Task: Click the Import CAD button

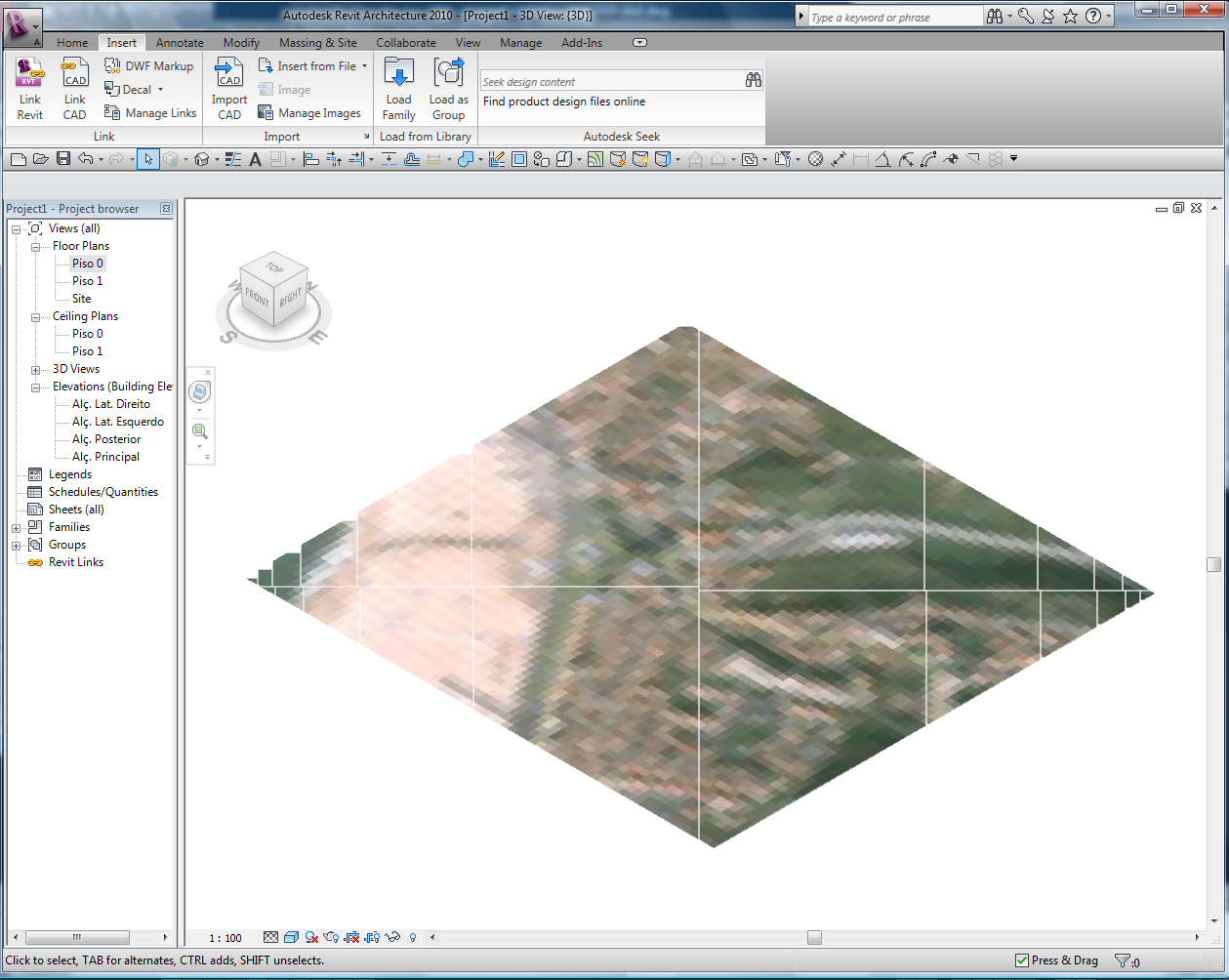Action: click(229, 88)
